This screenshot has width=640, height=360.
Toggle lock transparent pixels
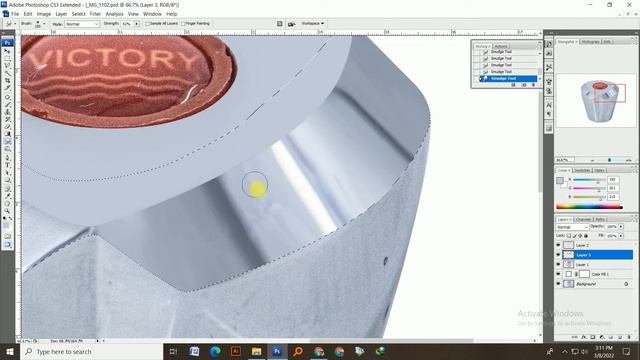pos(569,236)
